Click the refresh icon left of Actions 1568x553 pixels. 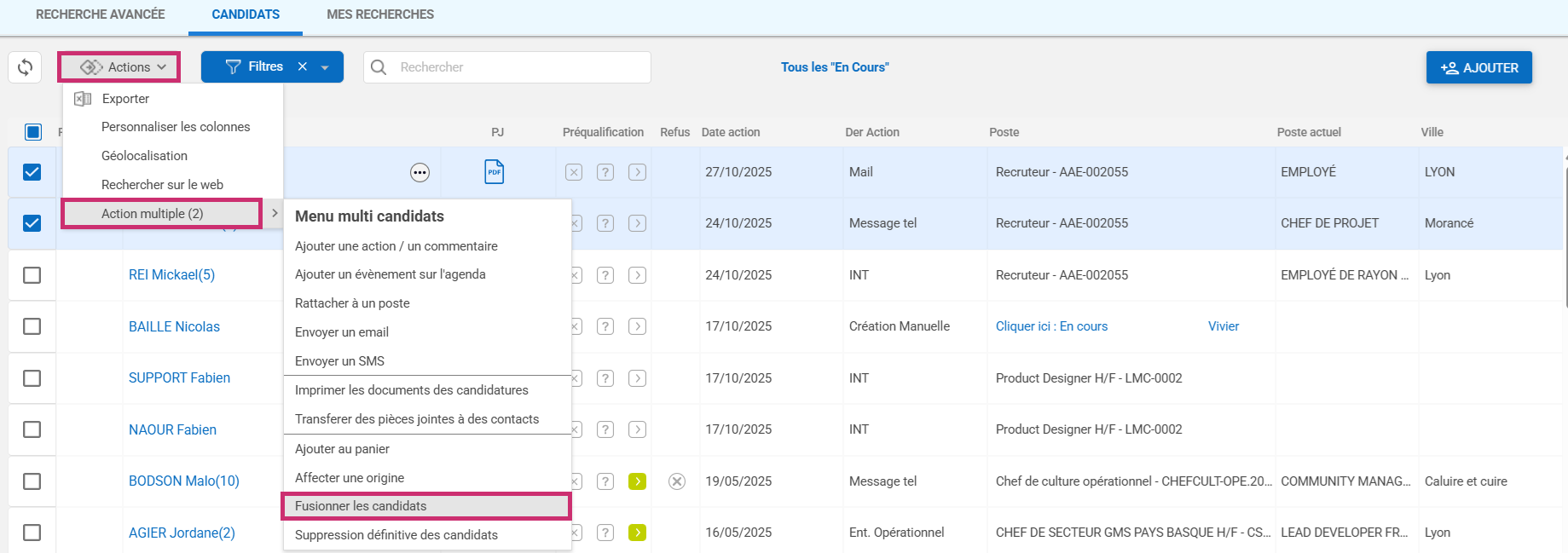point(26,67)
